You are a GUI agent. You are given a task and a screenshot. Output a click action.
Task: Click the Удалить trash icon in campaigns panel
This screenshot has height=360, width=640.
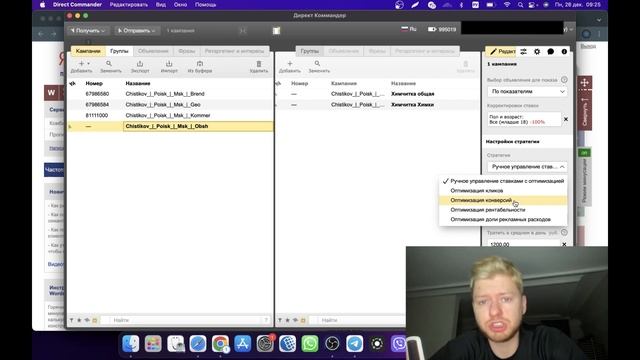click(259, 64)
